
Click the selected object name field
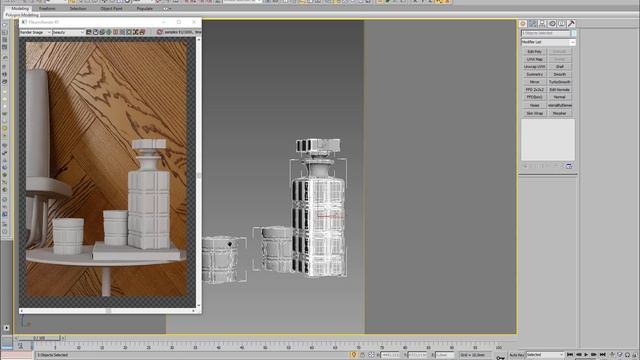coord(545,33)
